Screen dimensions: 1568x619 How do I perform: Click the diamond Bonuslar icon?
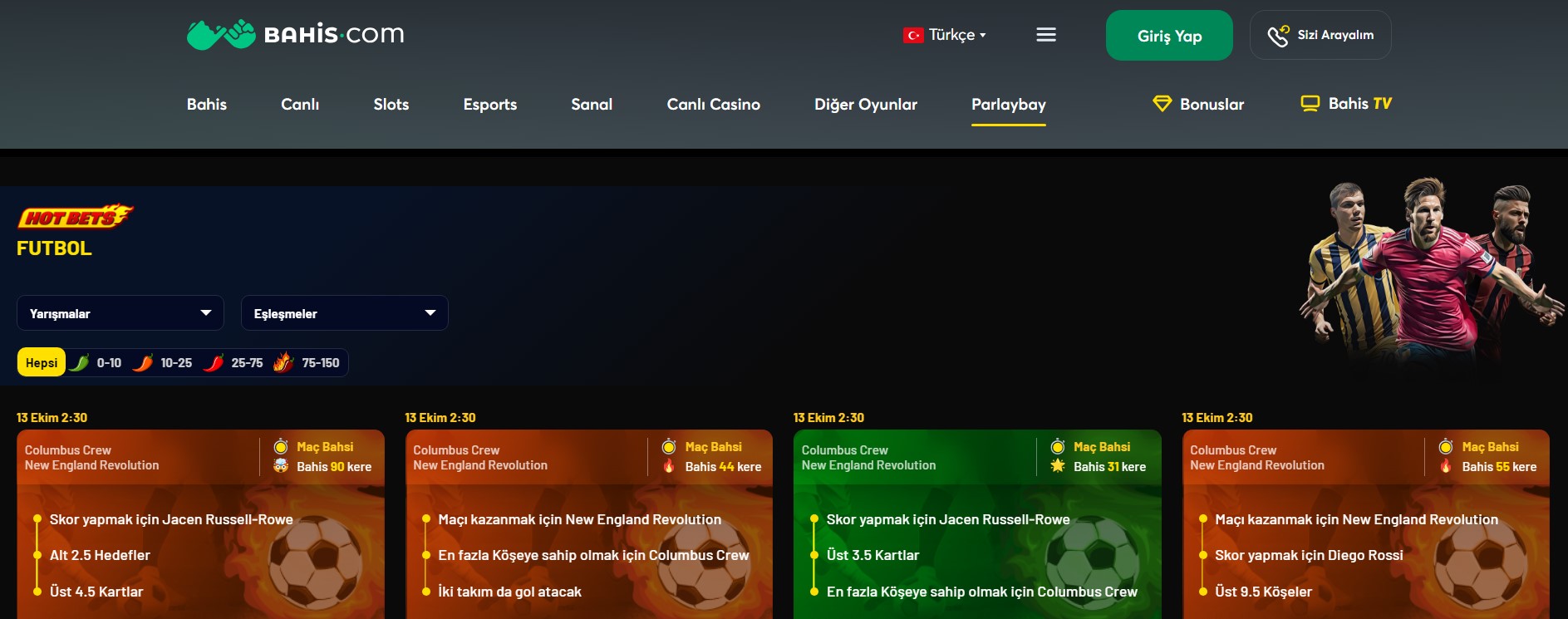tap(1162, 104)
